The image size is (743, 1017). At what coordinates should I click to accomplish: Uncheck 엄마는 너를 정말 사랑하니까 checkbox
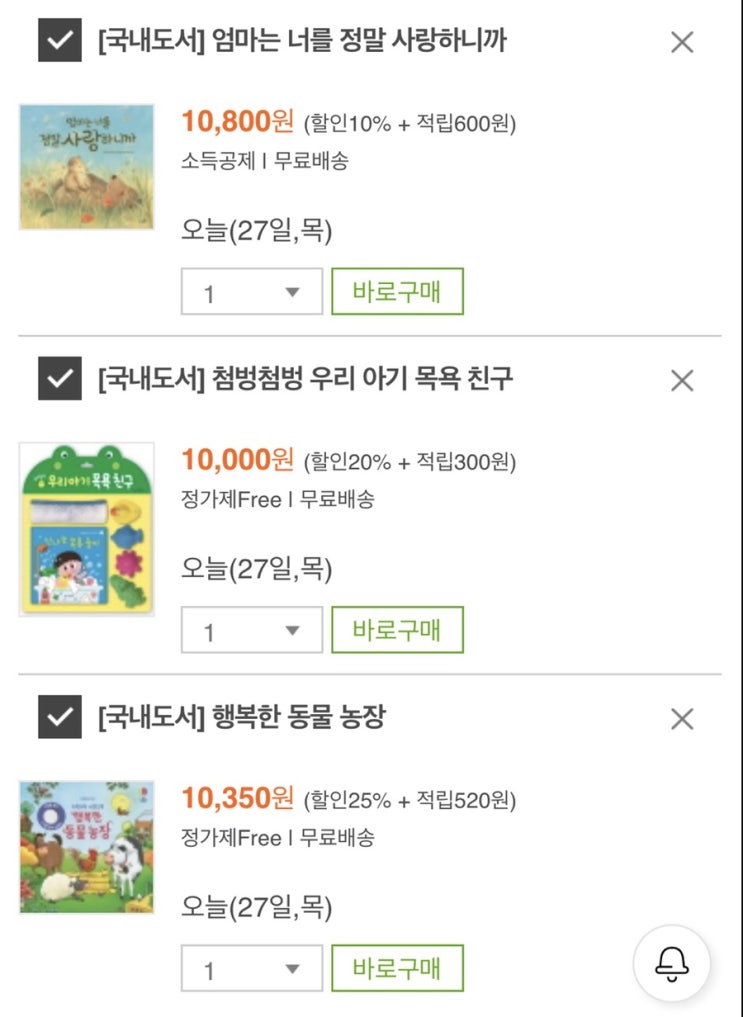[x=59, y=41]
